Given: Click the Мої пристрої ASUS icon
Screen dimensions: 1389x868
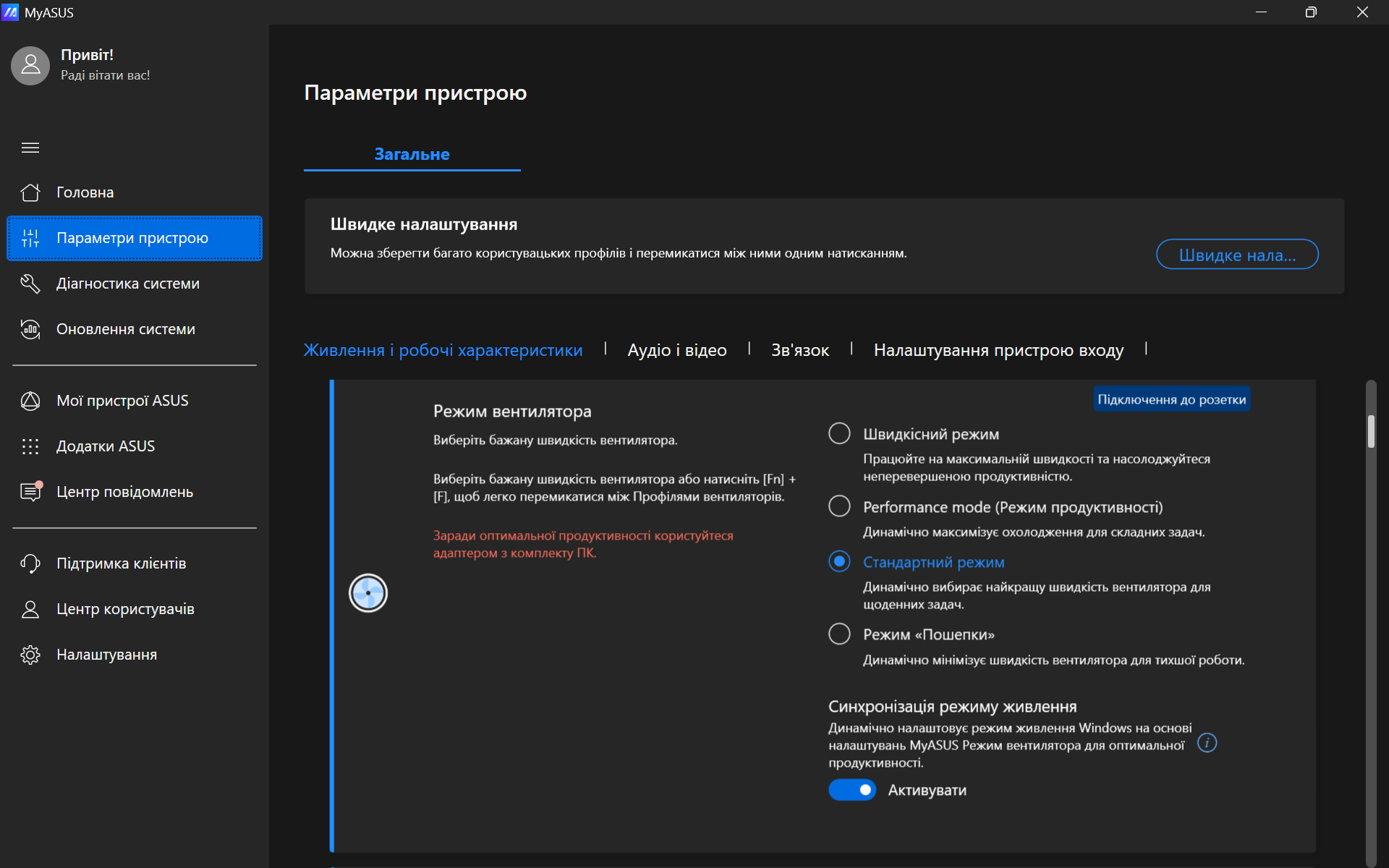Looking at the screenshot, I should [30, 401].
